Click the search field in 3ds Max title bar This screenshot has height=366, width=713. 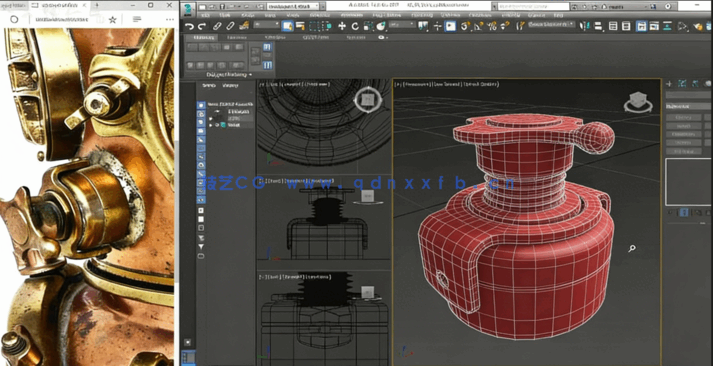point(533,7)
